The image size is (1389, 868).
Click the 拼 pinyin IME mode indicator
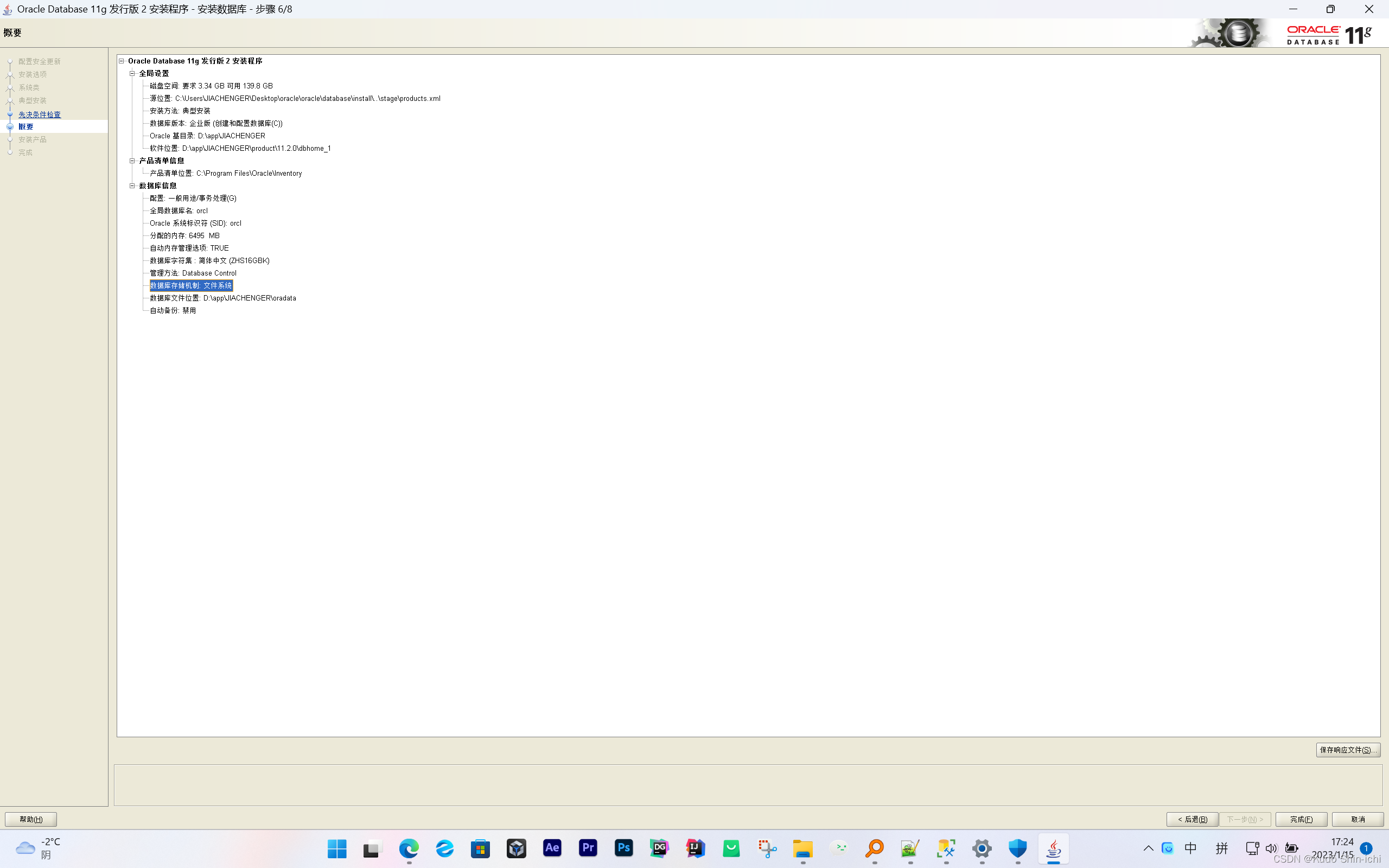(x=1222, y=848)
